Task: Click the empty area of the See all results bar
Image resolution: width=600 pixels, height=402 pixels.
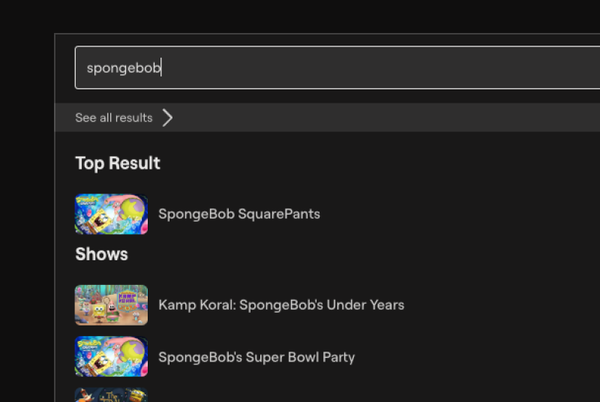Action: (x=400, y=118)
